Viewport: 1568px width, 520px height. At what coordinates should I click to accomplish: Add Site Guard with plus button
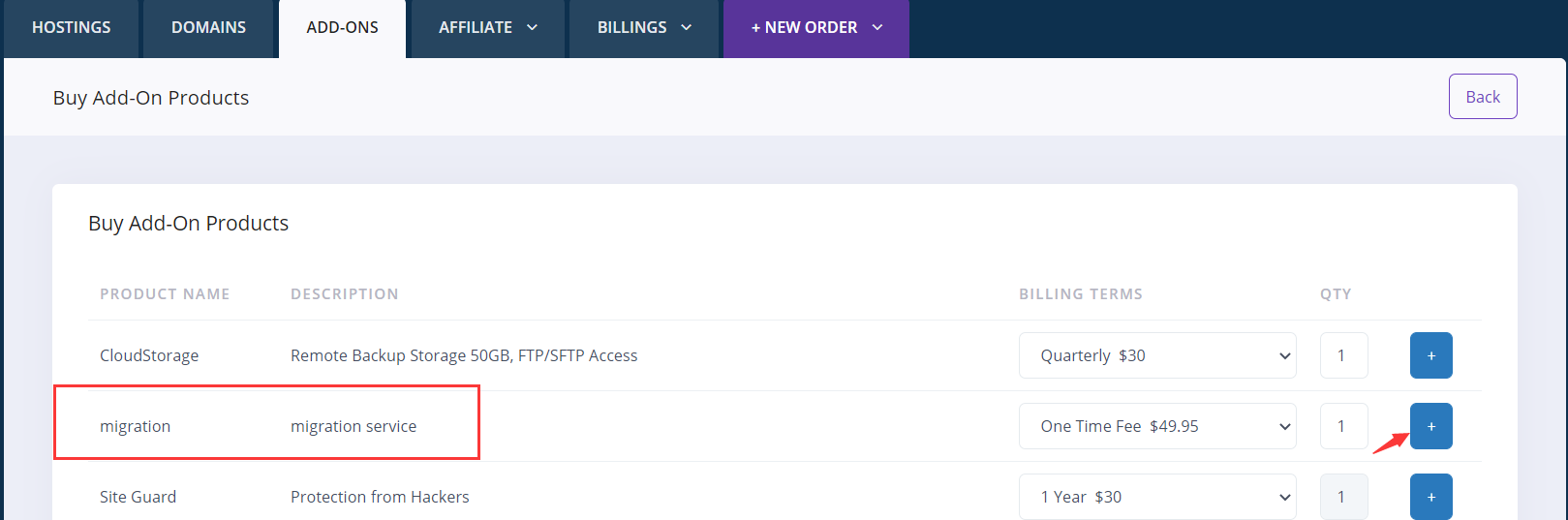point(1430,496)
